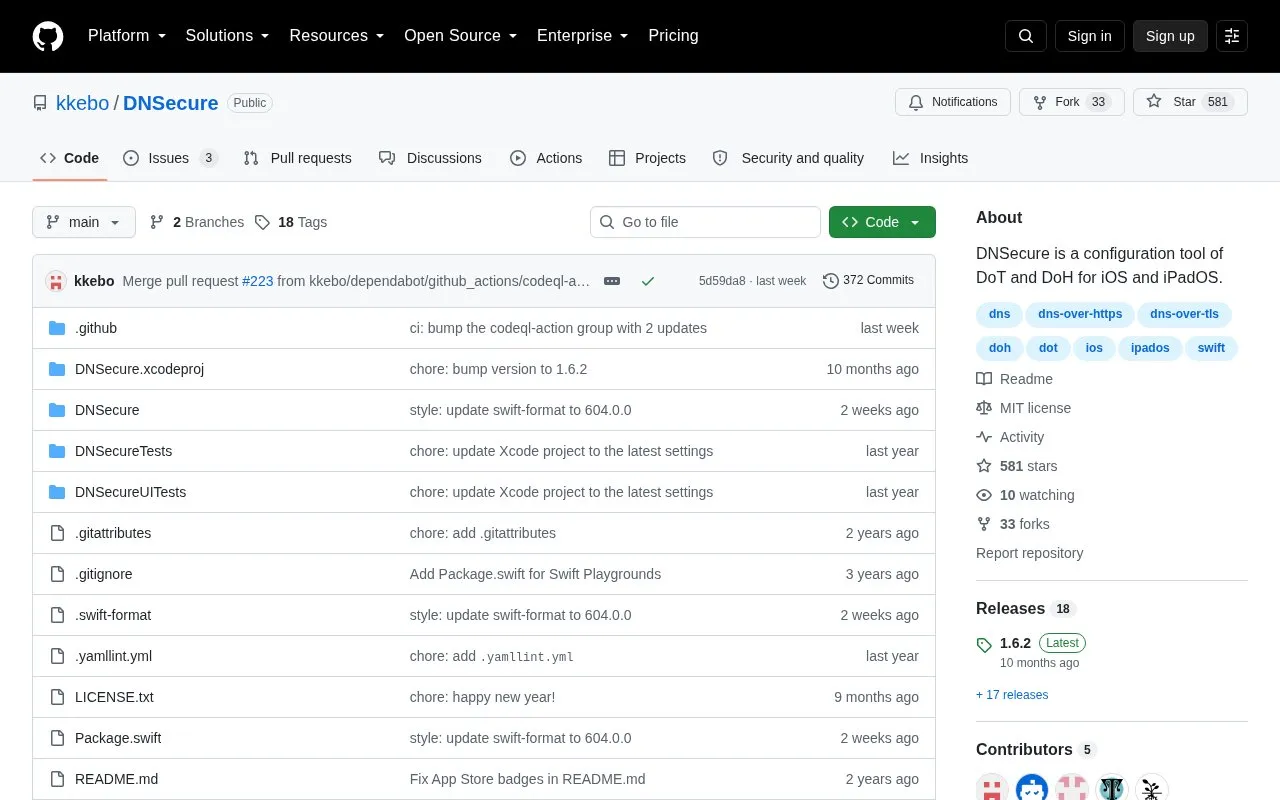Open the Pricing page

(673, 36)
